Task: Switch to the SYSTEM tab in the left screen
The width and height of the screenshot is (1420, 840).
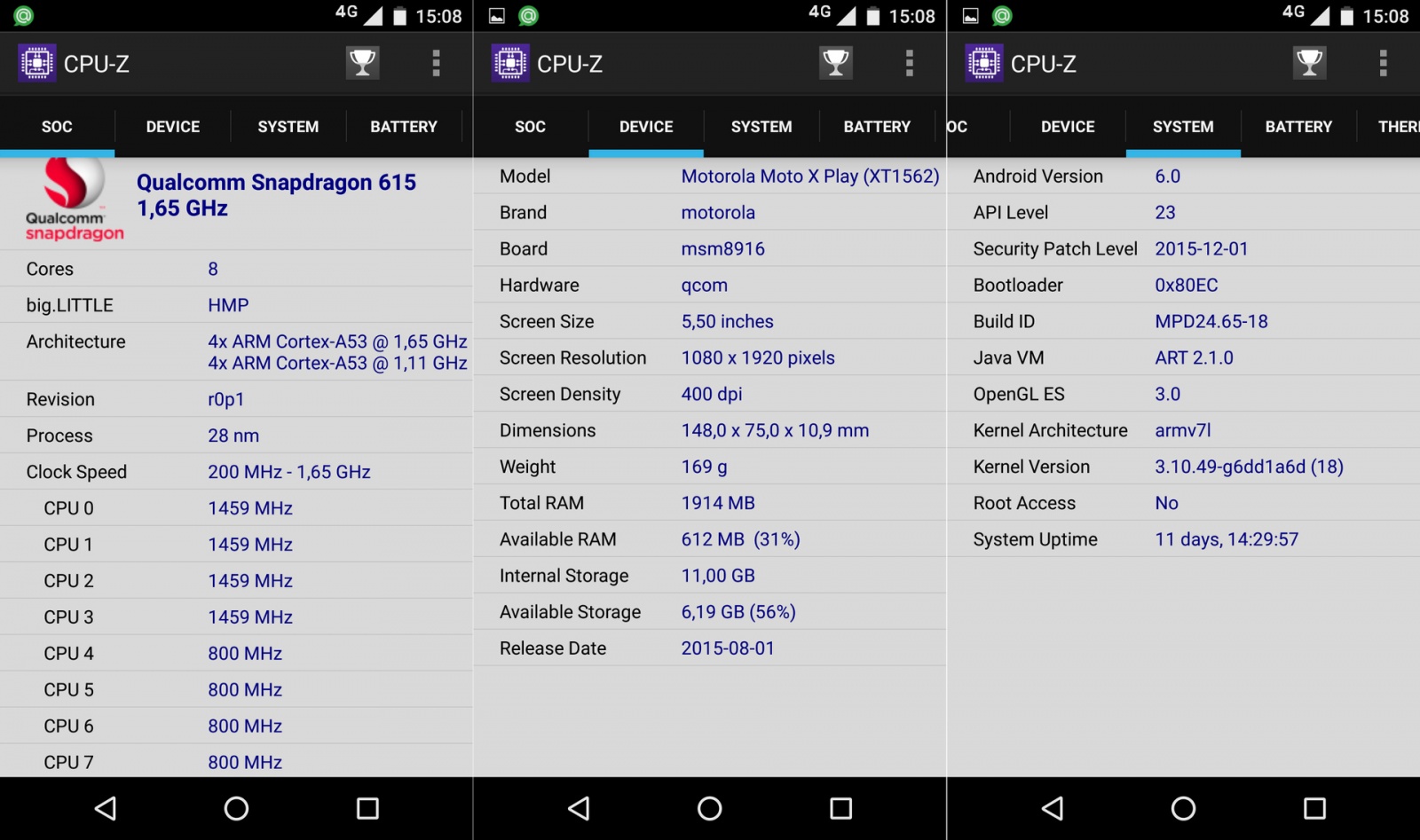Action: (288, 127)
